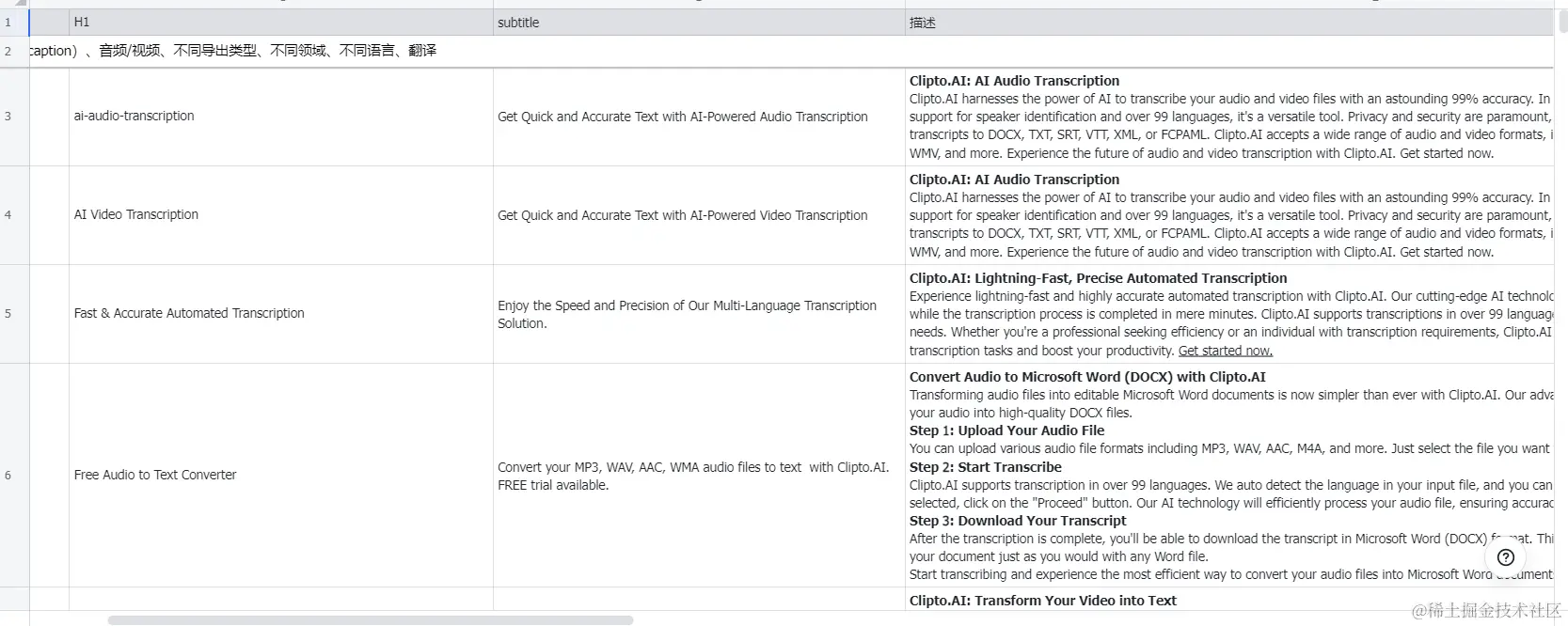
Task: Click the AI Video Transcription cell
Action: pyautogui.click(x=281, y=215)
